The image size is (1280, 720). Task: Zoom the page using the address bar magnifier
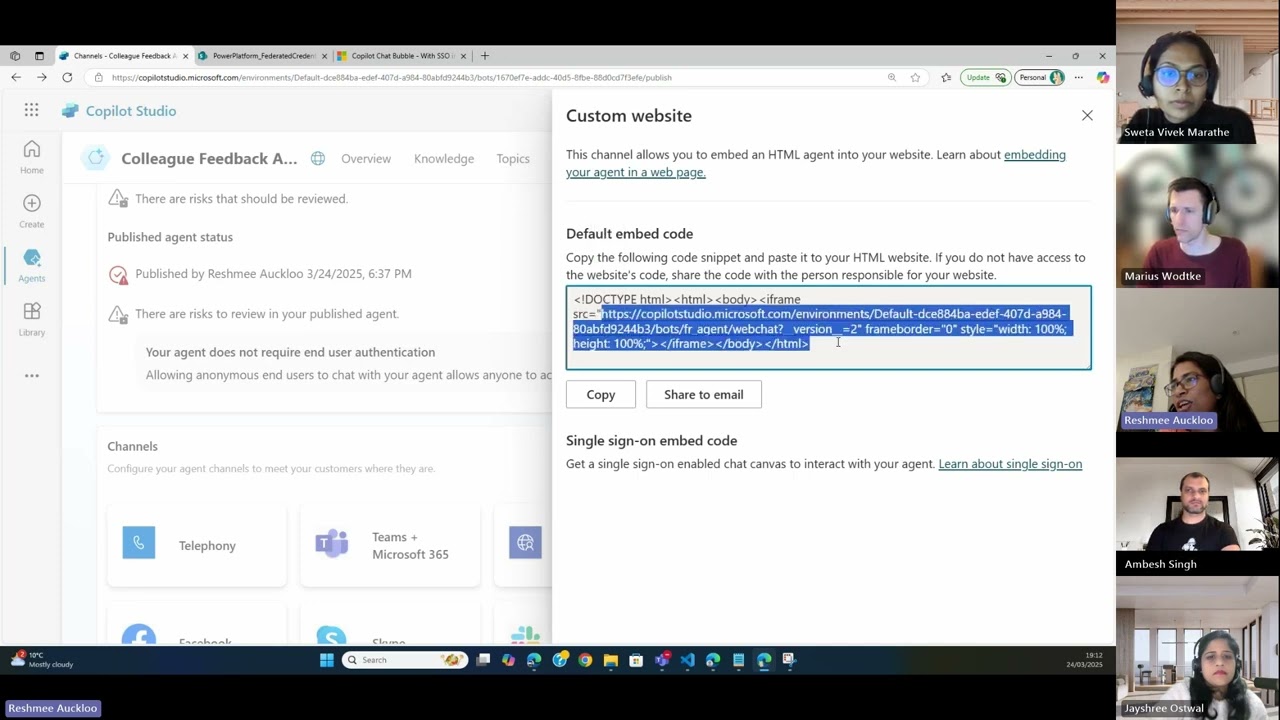click(x=892, y=77)
